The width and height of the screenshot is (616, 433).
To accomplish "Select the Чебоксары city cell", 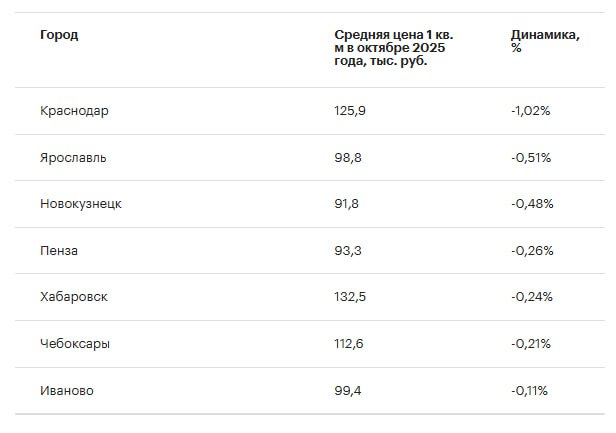I will [76, 344].
